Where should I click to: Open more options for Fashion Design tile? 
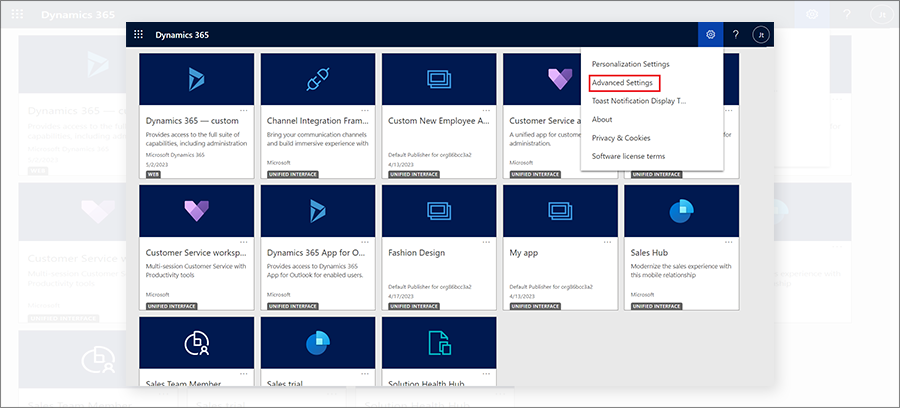(486, 242)
